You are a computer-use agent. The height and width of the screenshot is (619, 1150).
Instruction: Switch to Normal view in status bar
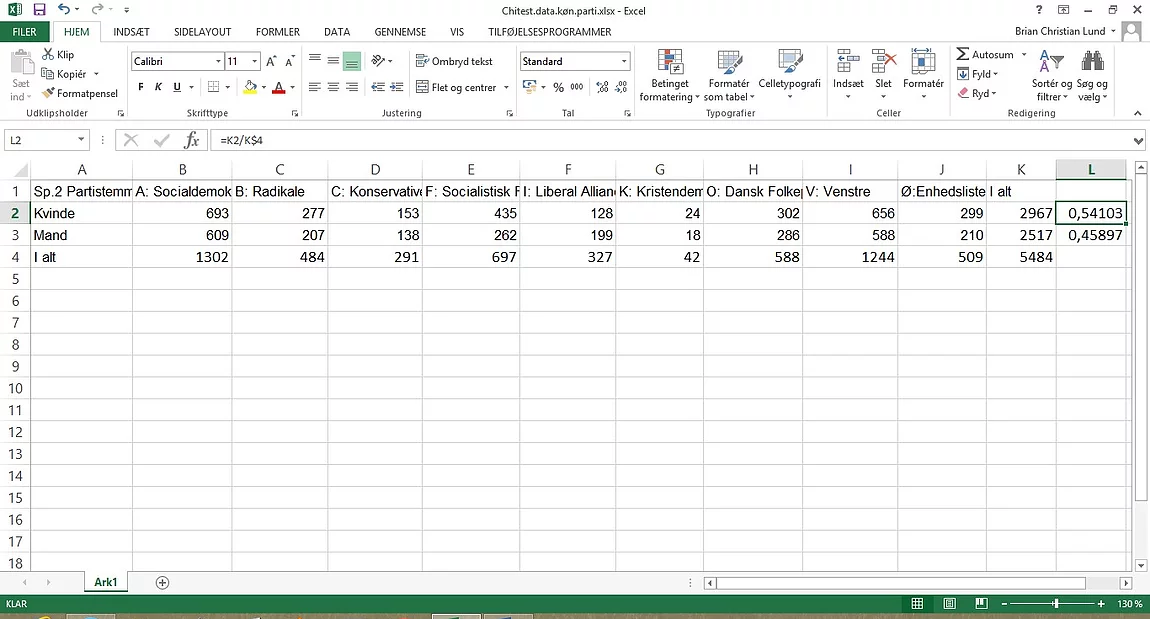click(x=917, y=604)
